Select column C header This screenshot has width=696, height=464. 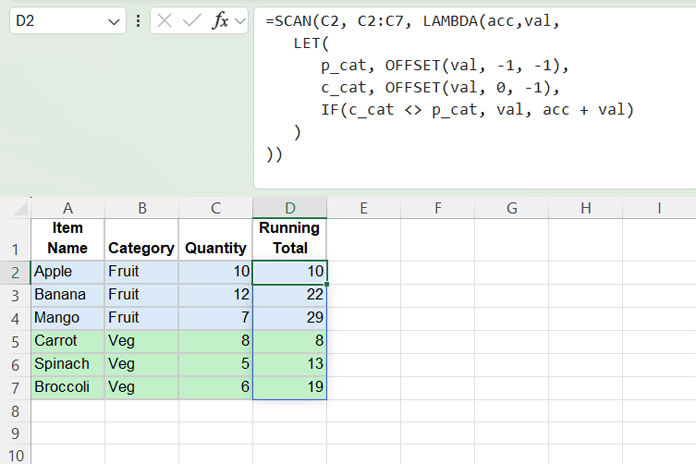click(x=216, y=208)
